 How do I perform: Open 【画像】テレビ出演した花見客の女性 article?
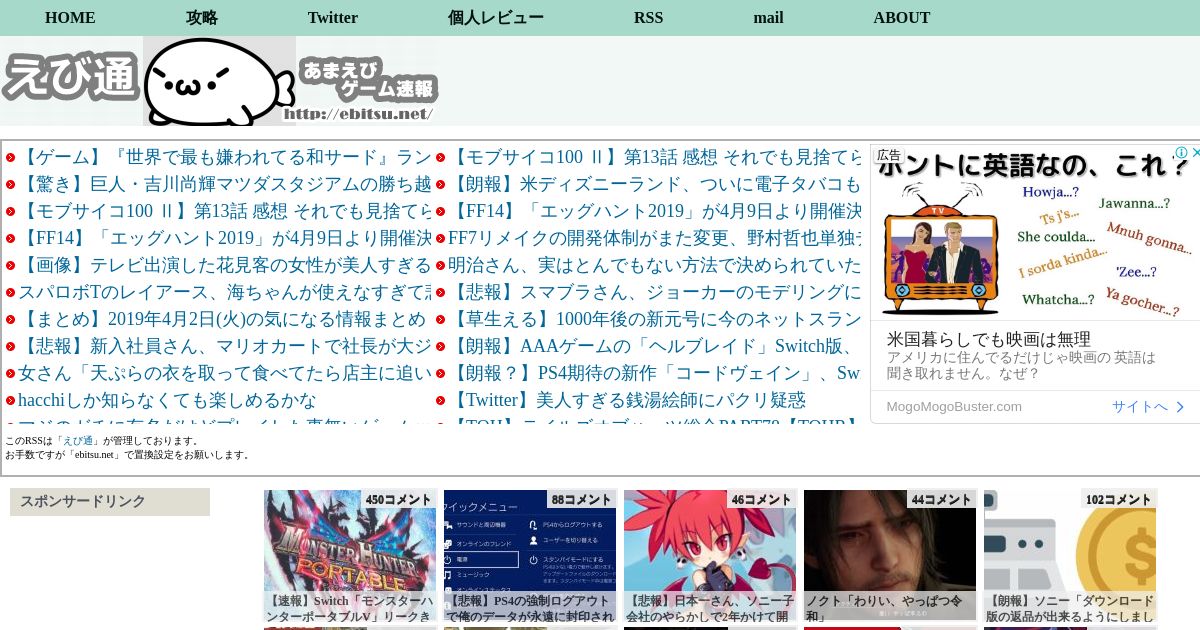[225, 265]
